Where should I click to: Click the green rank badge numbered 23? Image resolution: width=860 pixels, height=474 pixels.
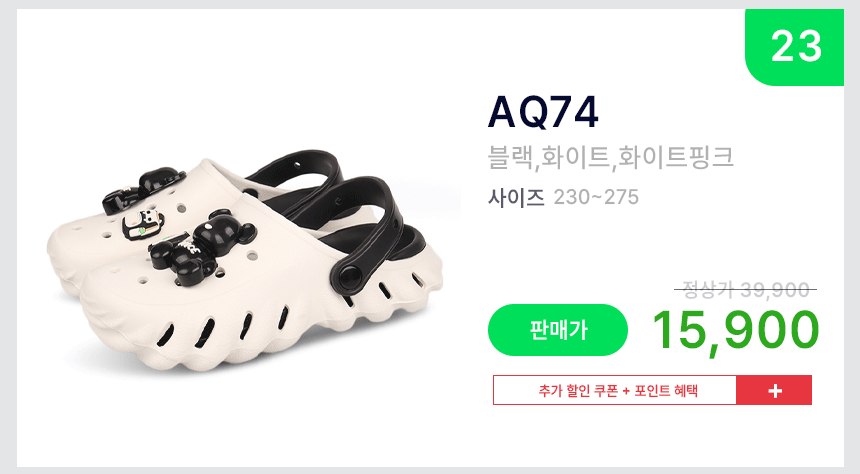(794, 47)
